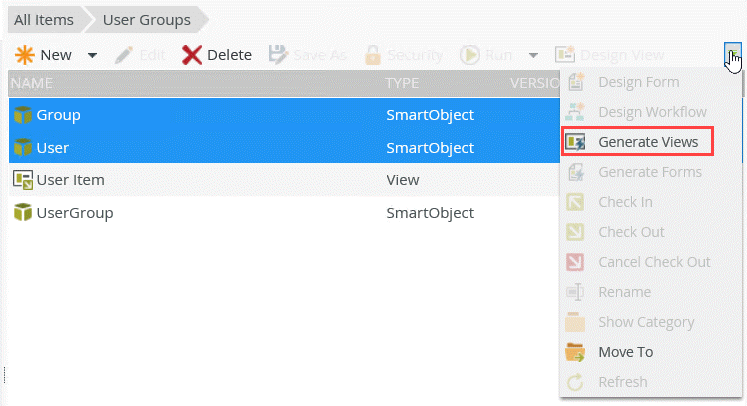The height and width of the screenshot is (406, 747).
Task: Go to the All Items breadcrumb
Action: click(44, 20)
